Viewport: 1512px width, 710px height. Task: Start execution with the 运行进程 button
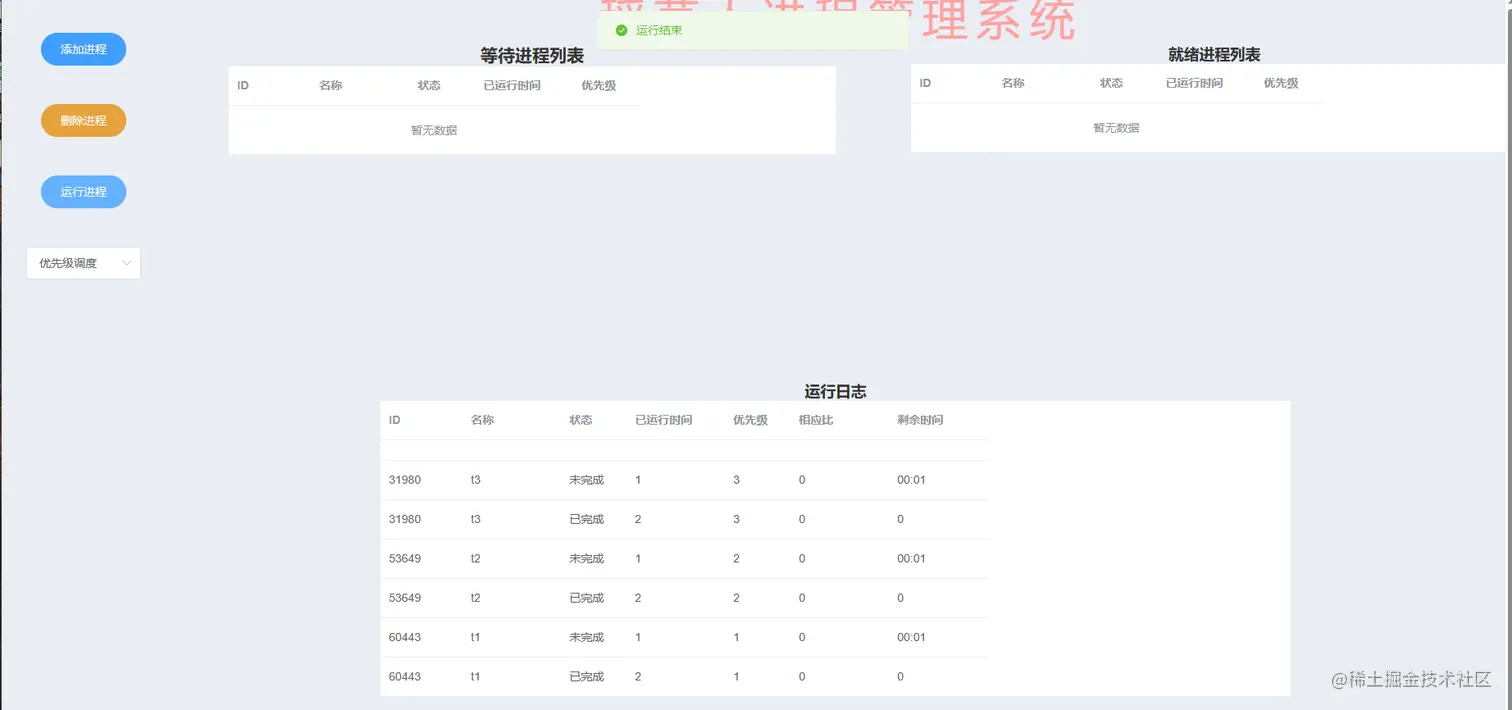click(x=83, y=192)
